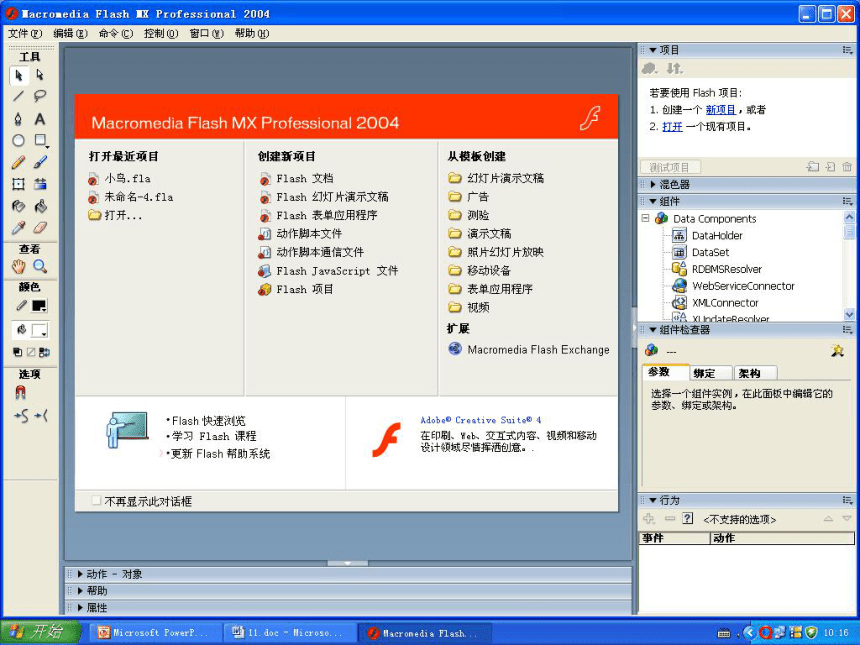Open the 编辑 menu
The image size is (860, 645).
[x=70, y=33]
